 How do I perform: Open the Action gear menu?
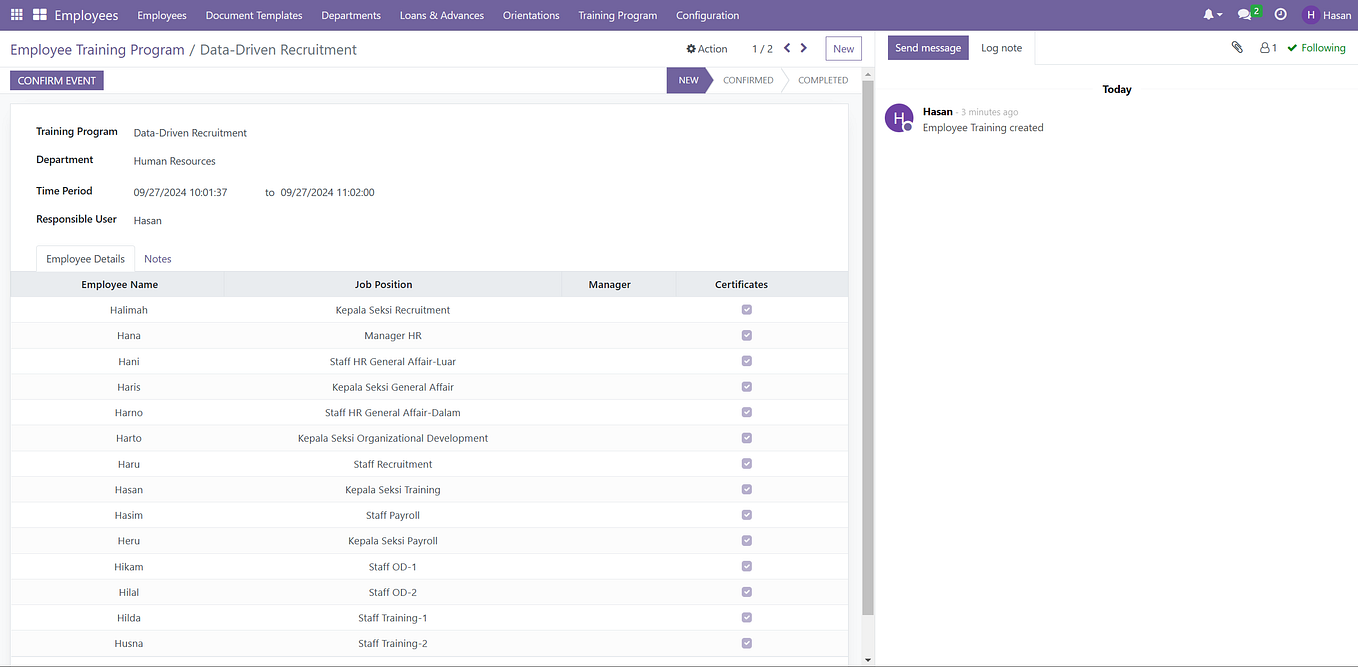(706, 48)
